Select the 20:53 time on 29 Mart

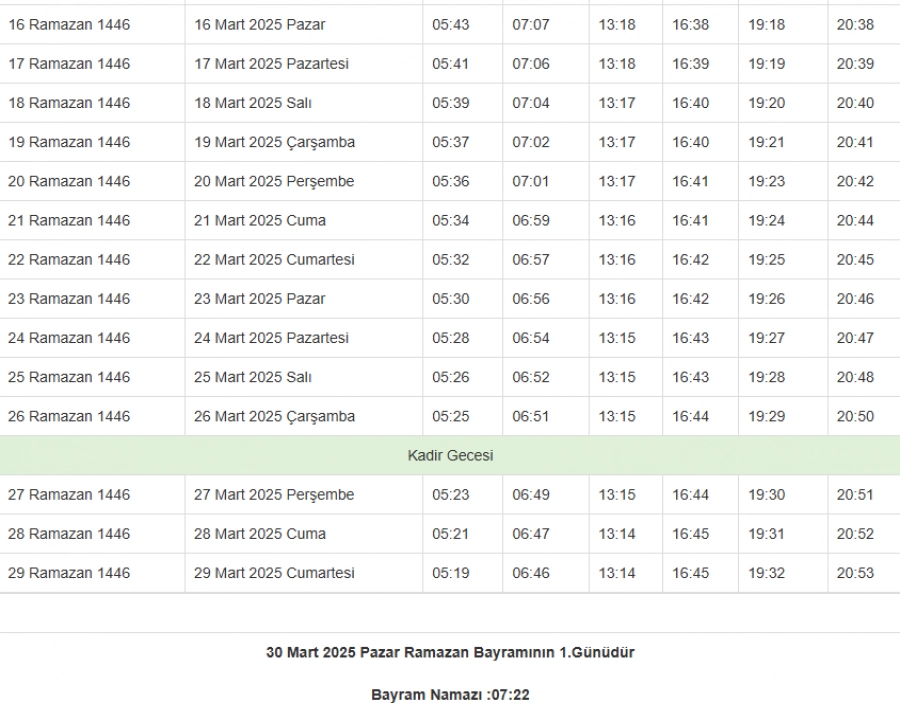click(855, 573)
